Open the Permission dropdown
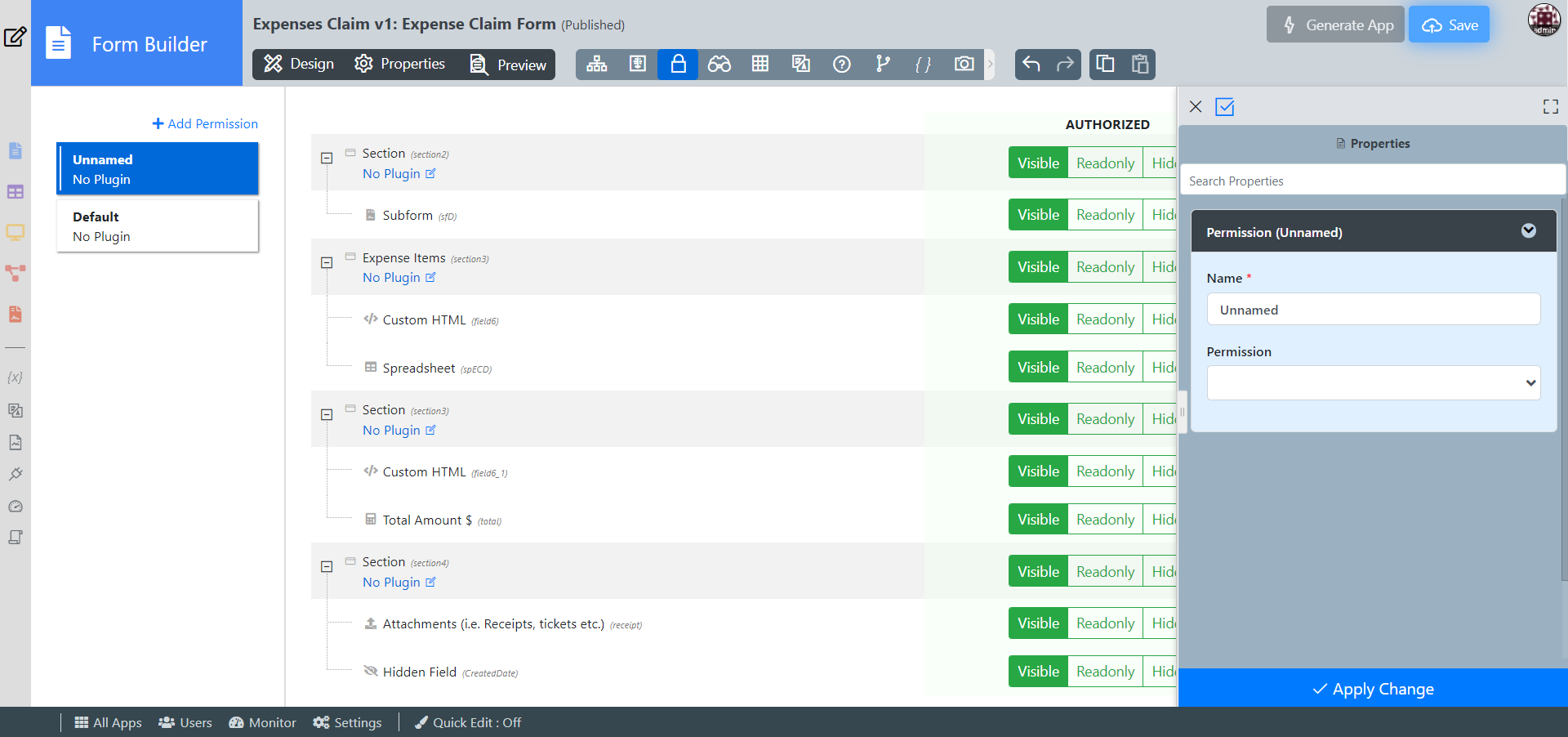 [x=1374, y=383]
